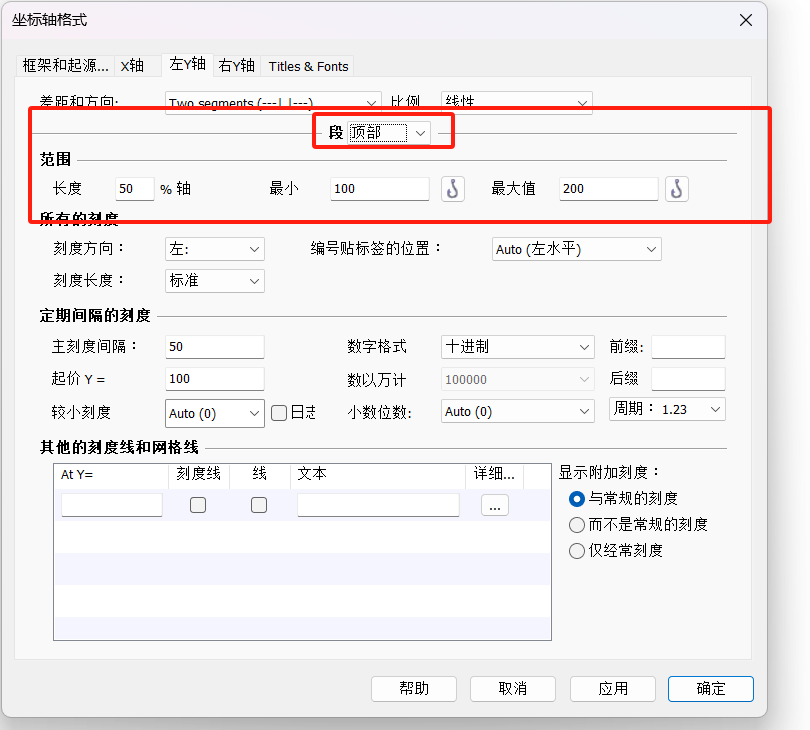Choose the 仅经常刻度 radio option
The height and width of the screenshot is (730, 810).
point(577,550)
